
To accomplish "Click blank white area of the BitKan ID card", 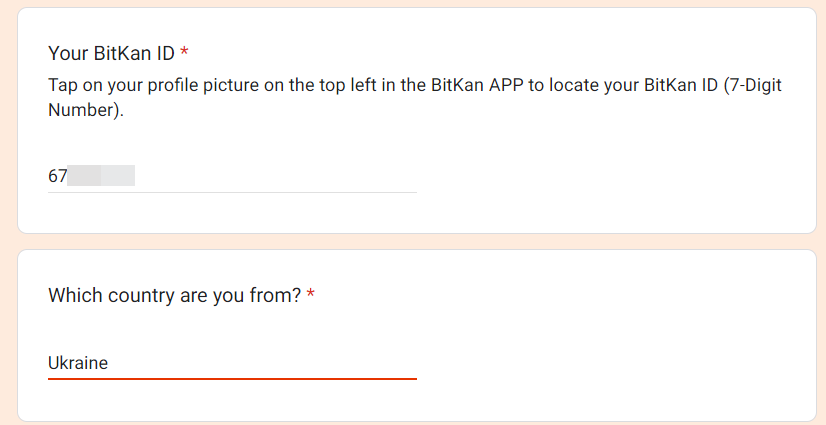I will (x=620, y=170).
